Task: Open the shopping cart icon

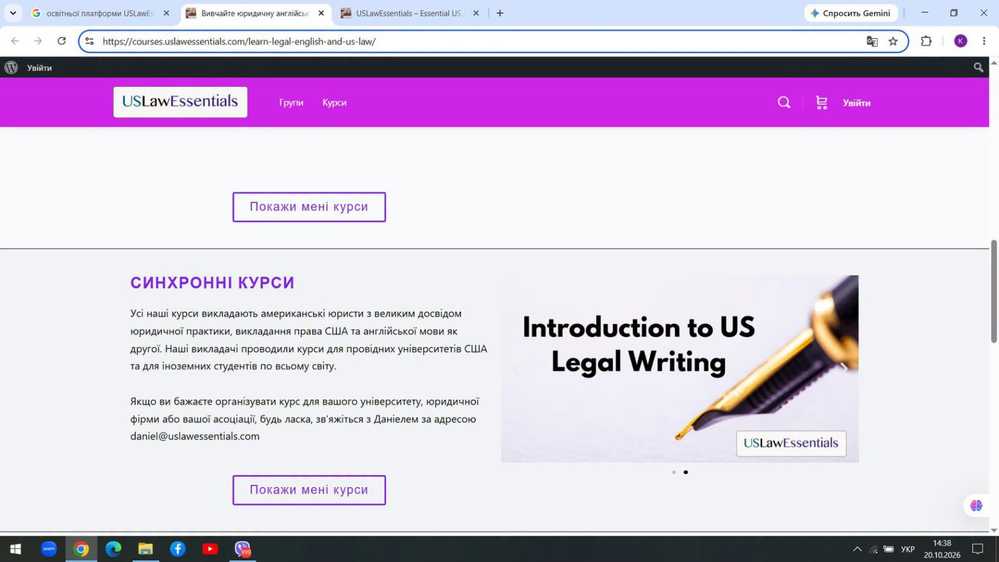Action: [x=821, y=103]
